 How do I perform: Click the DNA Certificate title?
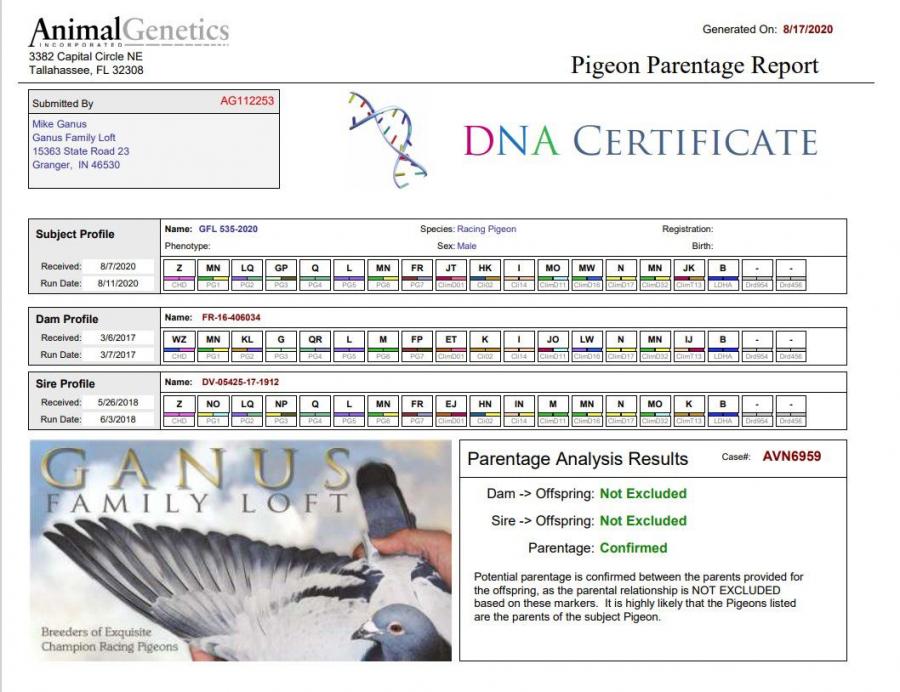click(x=641, y=141)
